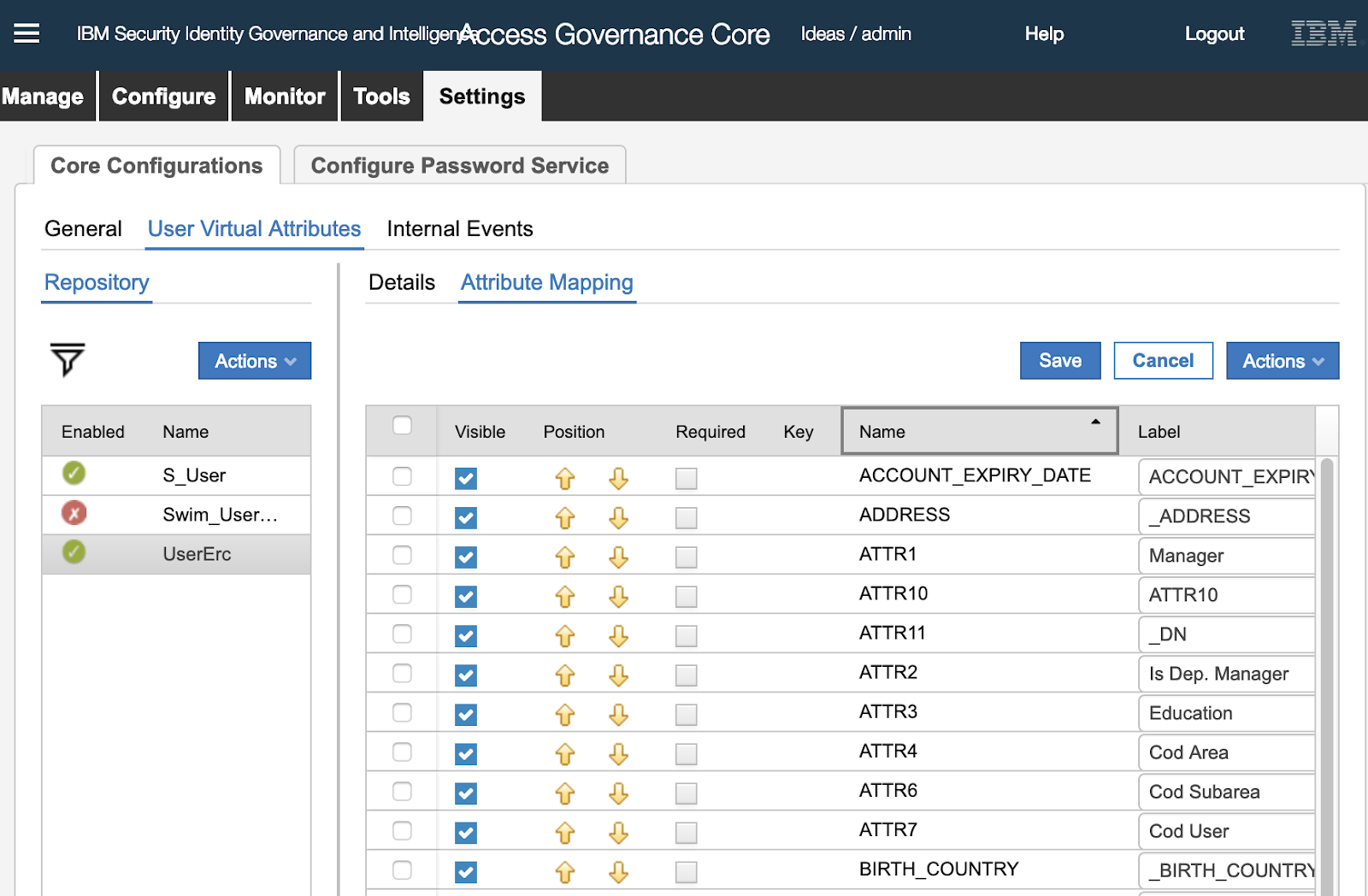The width and height of the screenshot is (1368, 896).
Task: Click the green enabled icon for S_User
Action: [74, 473]
